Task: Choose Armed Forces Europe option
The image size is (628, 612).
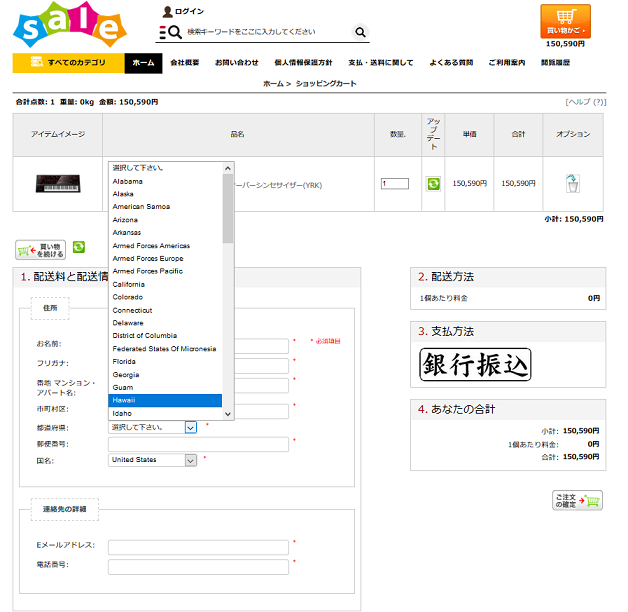Action: click(x=165, y=258)
